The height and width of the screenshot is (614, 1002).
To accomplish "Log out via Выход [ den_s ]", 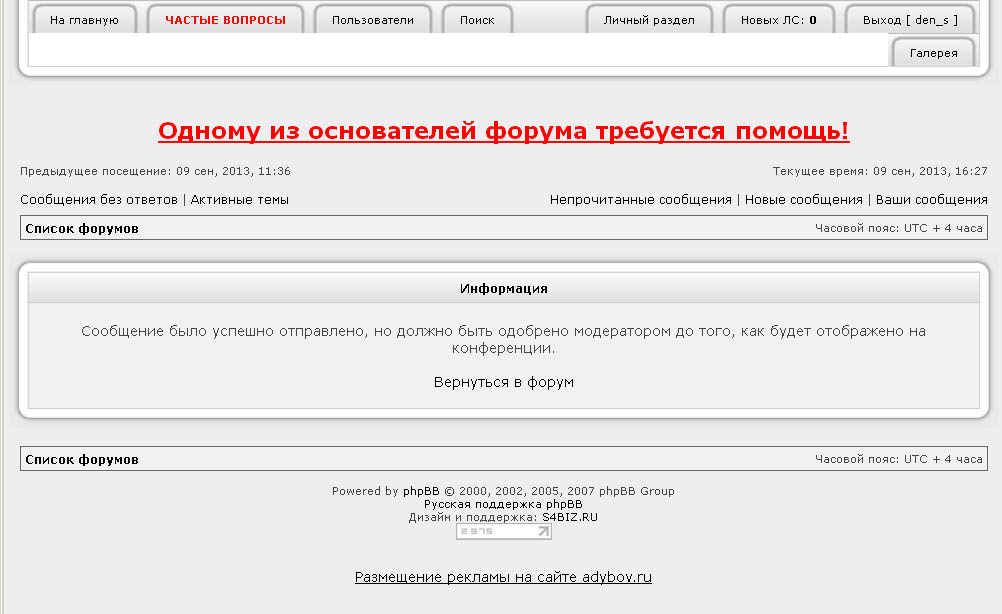I will coord(910,20).
